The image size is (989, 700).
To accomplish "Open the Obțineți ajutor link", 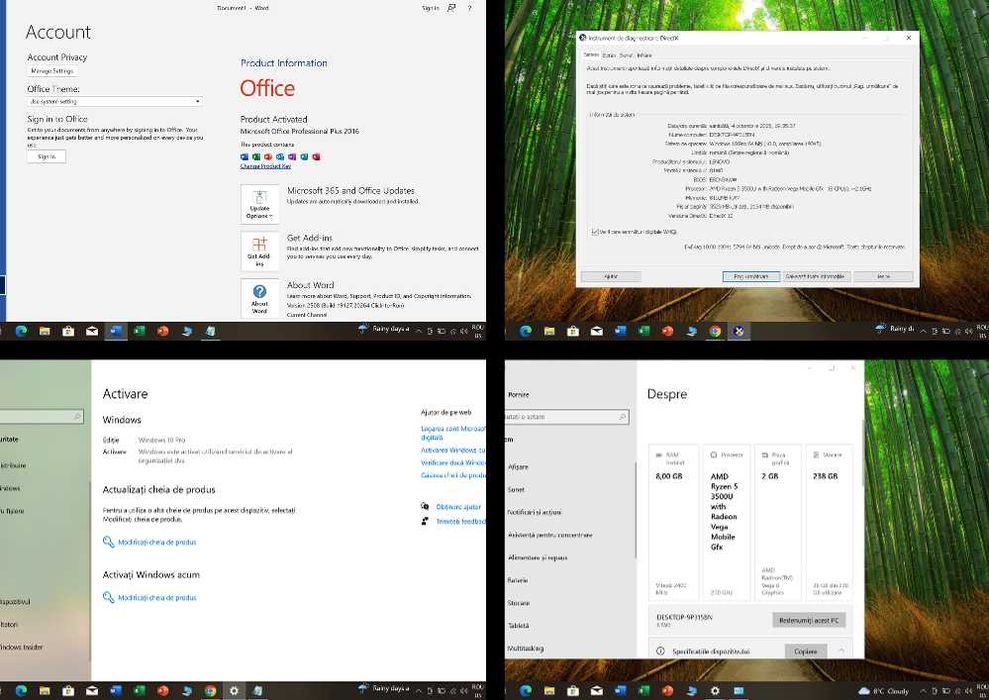I will click(x=459, y=506).
